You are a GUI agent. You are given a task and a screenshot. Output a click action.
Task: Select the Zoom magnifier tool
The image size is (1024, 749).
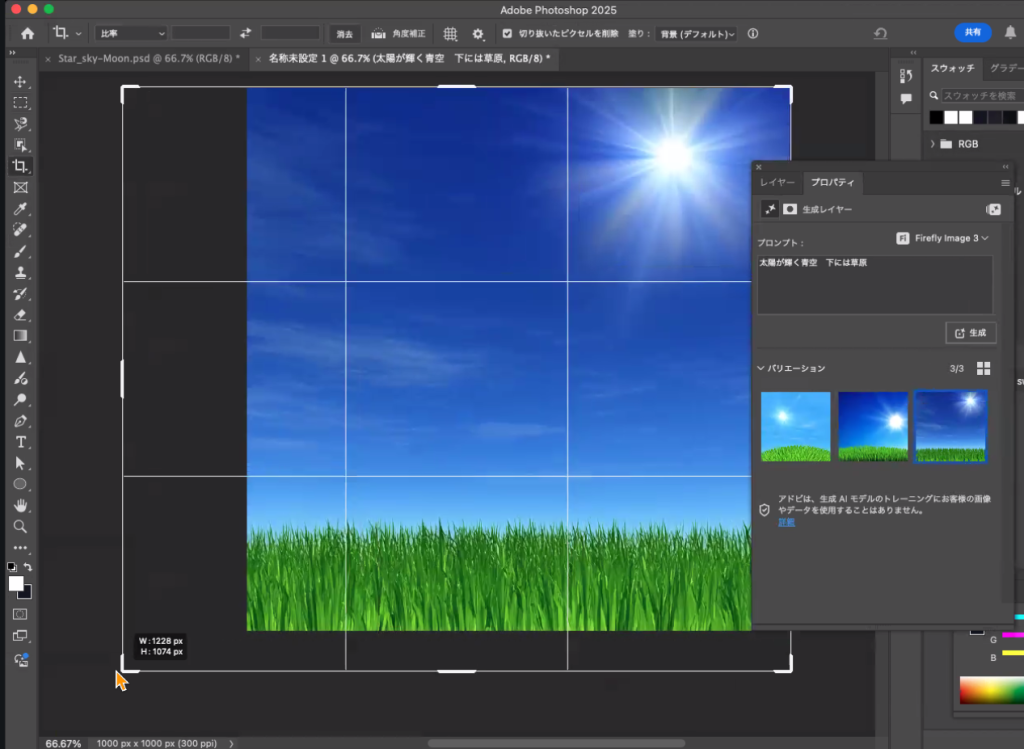(x=20, y=526)
